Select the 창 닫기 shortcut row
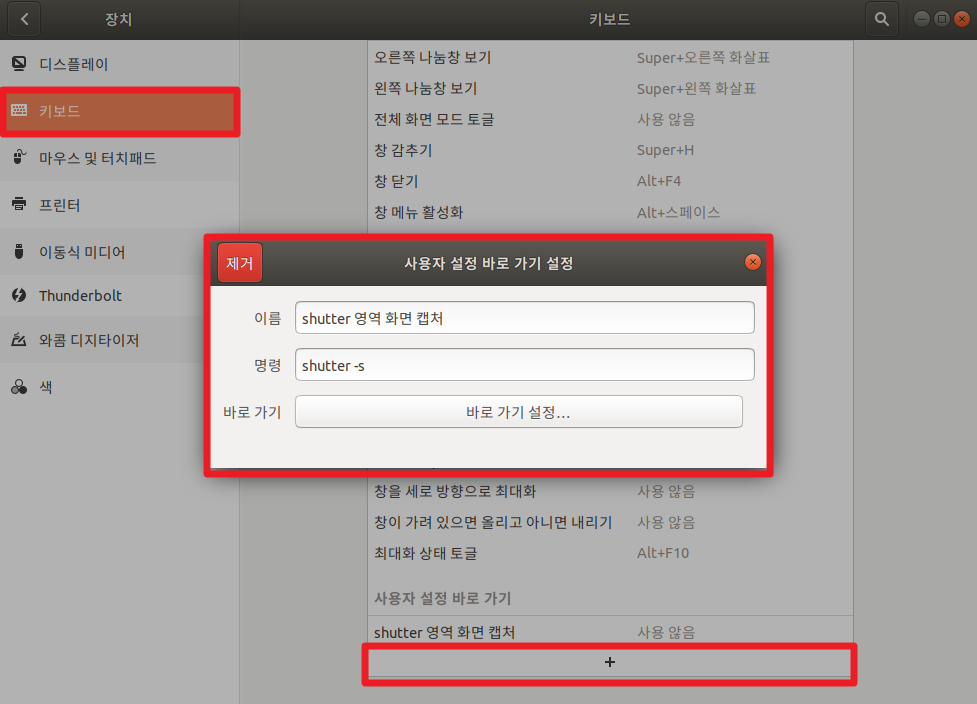The width and height of the screenshot is (977, 704). click(x=611, y=181)
